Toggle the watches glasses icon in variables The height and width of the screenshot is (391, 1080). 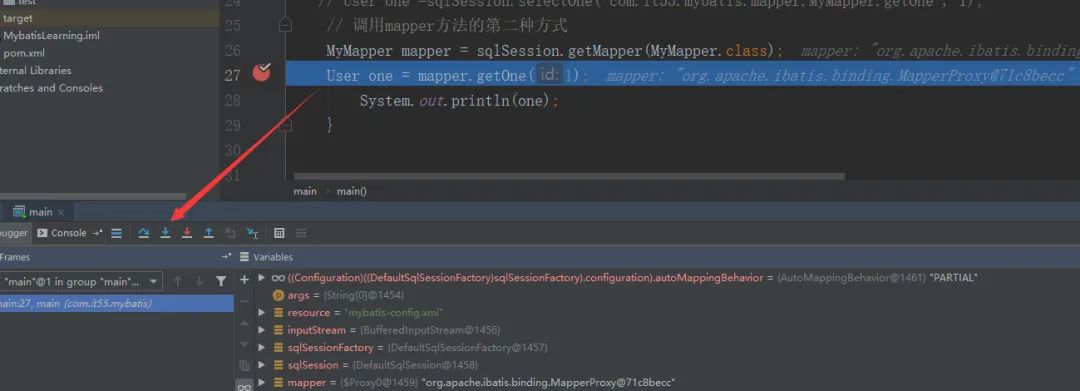click(244, 386)
